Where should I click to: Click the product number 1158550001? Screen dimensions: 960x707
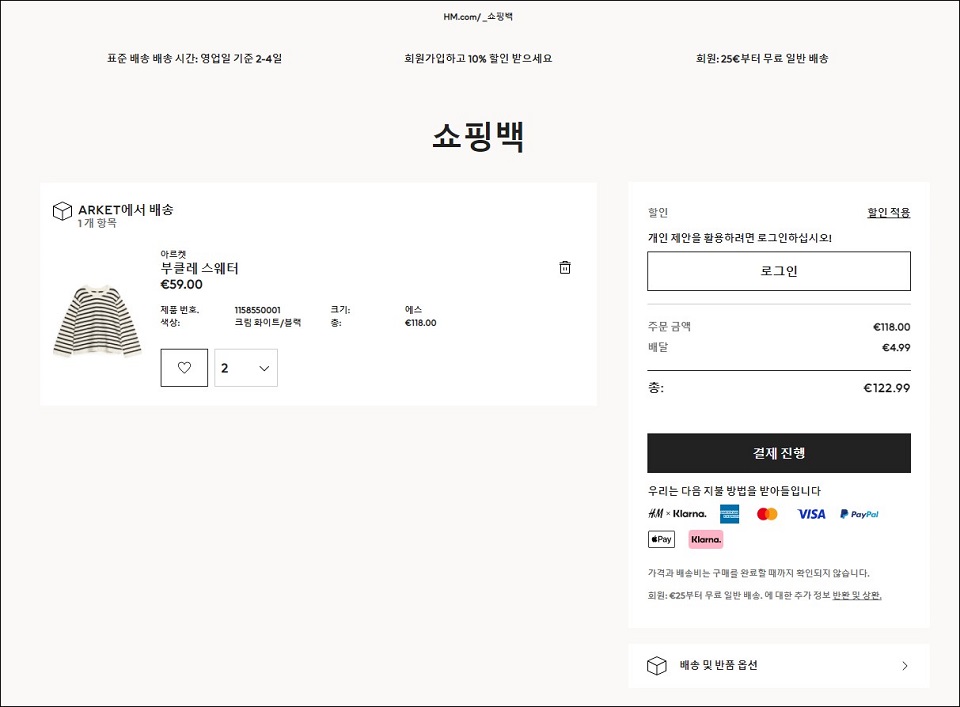(258, 310)
